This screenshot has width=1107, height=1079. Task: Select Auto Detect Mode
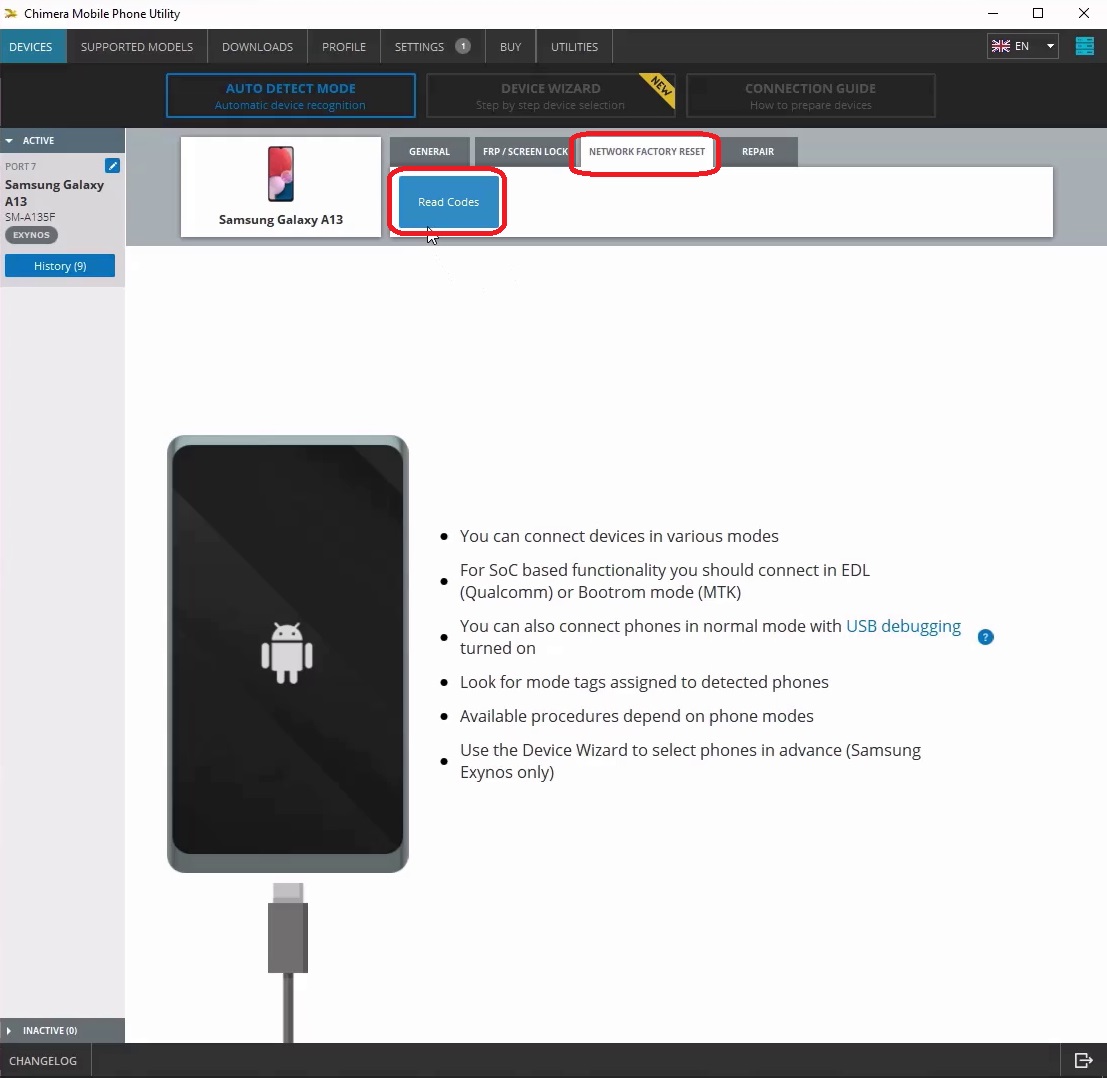[290, 96]
